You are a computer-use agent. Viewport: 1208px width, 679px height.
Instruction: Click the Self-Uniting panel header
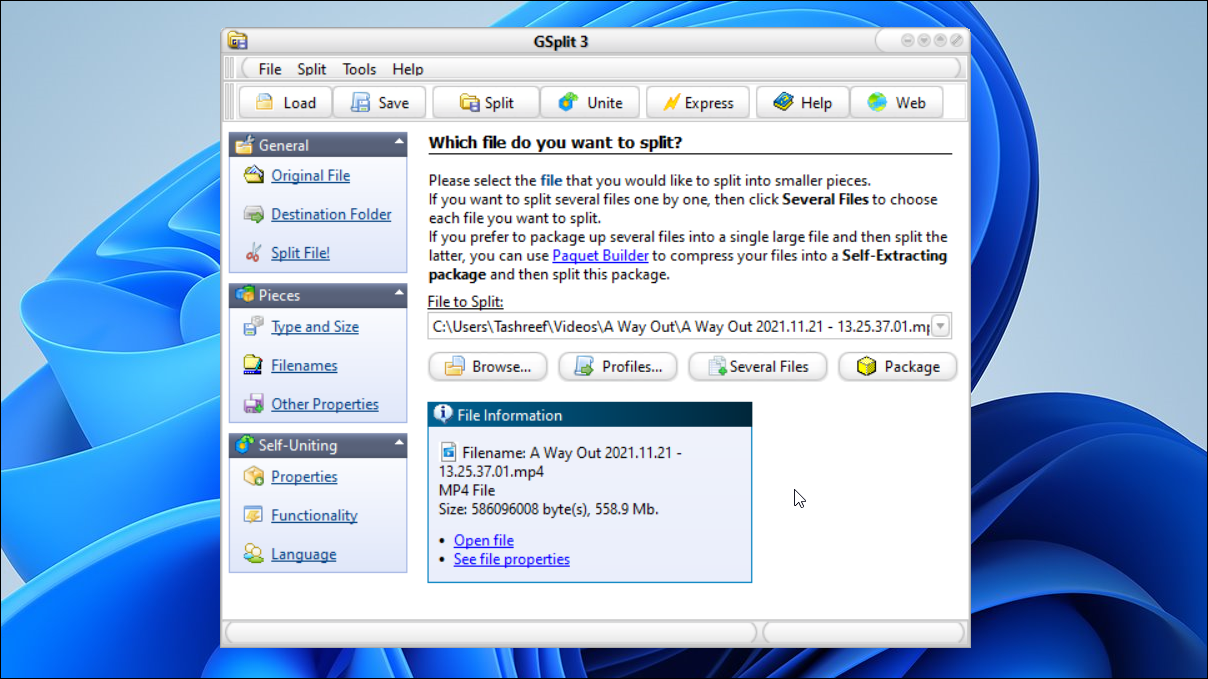pyautogui.click(x=318, y=445)
